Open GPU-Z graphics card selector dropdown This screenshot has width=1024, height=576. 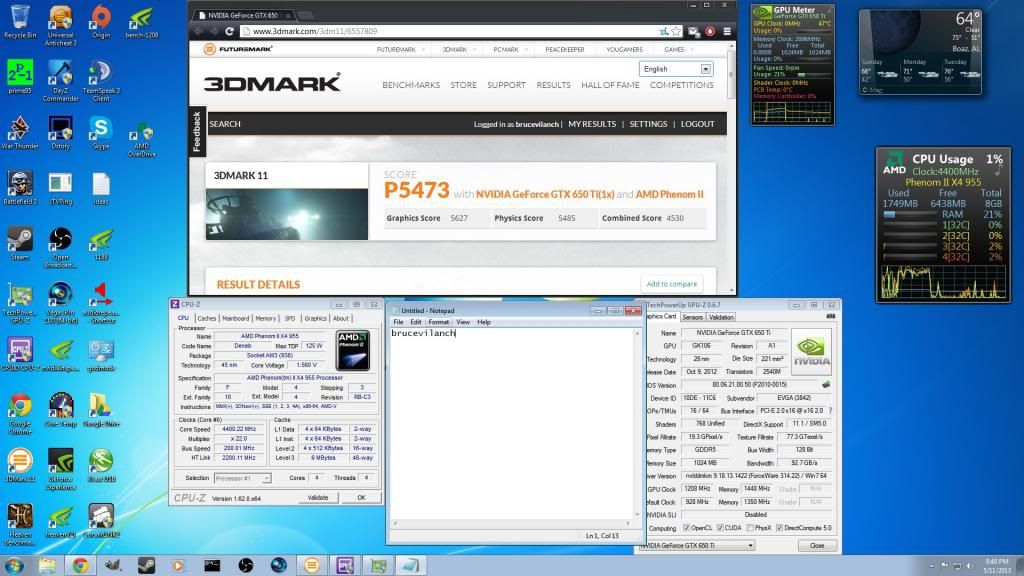[x=698, y=545]
